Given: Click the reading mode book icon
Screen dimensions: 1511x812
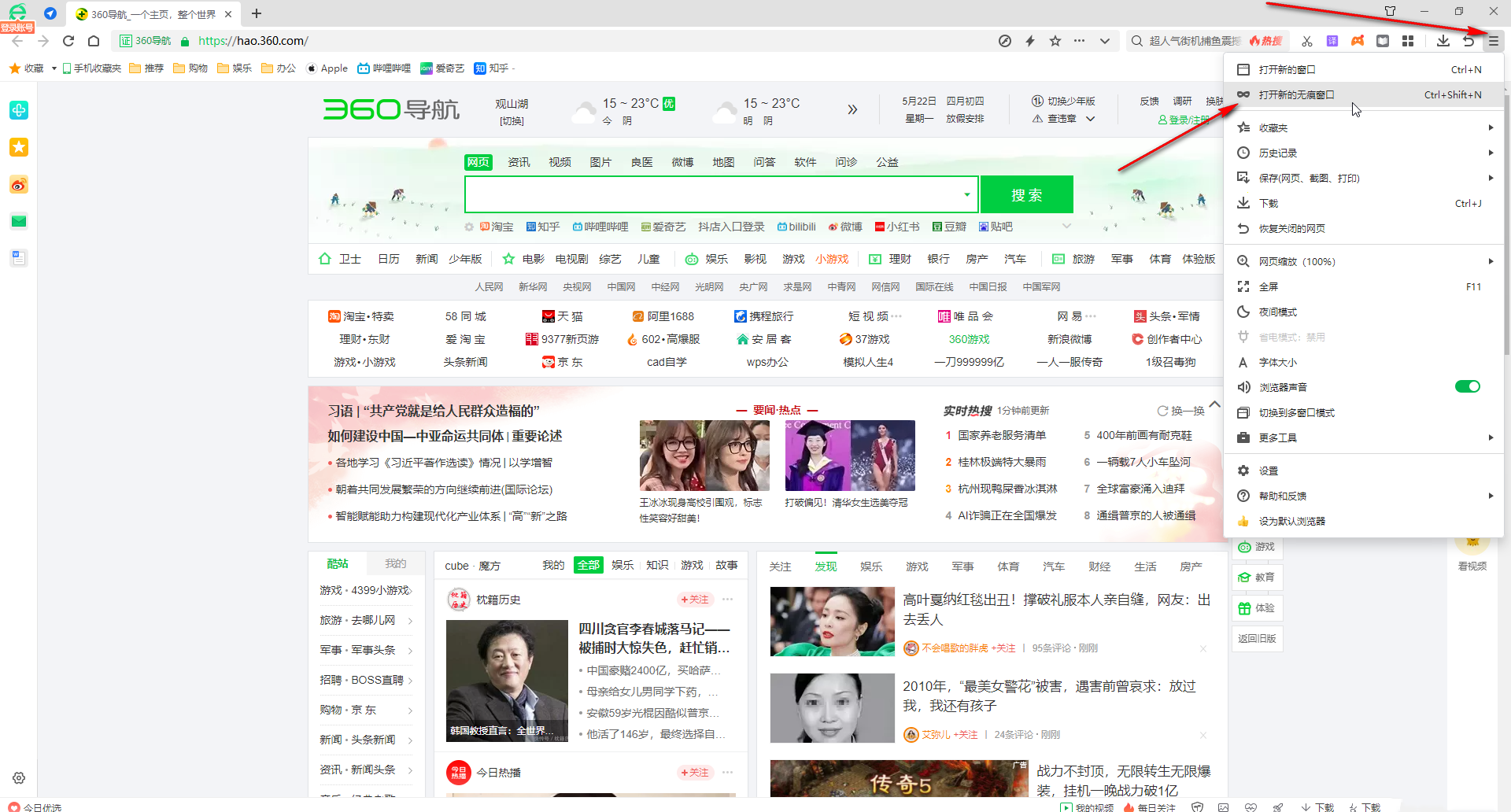Looking at the screenshot, I should [1383, 41].
